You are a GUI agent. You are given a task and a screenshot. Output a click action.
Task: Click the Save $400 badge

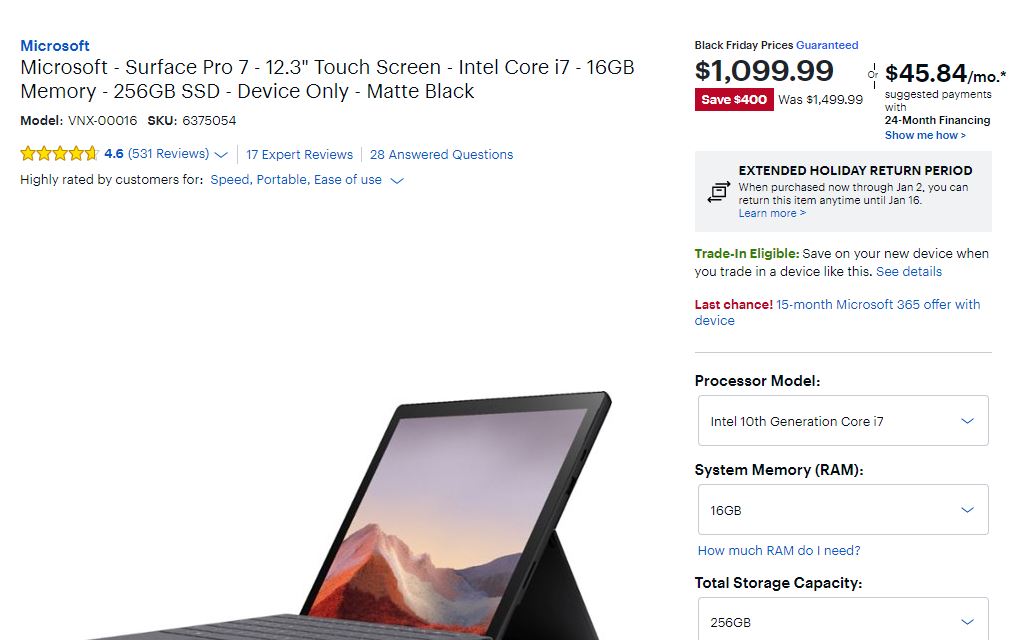click(x=734, y=100)
